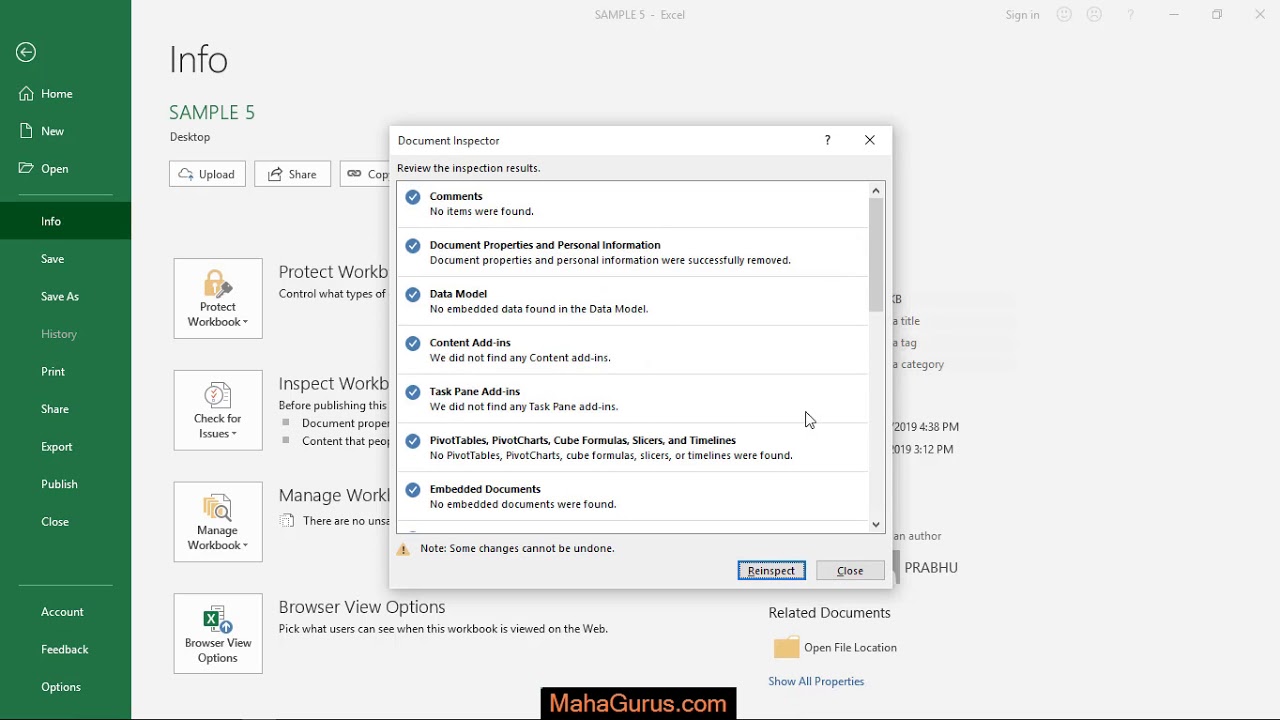This screenshot has width=1280, height=720.
Task: Click 'Note: Some changes cannot be undone.'
Action: (518, 548)
